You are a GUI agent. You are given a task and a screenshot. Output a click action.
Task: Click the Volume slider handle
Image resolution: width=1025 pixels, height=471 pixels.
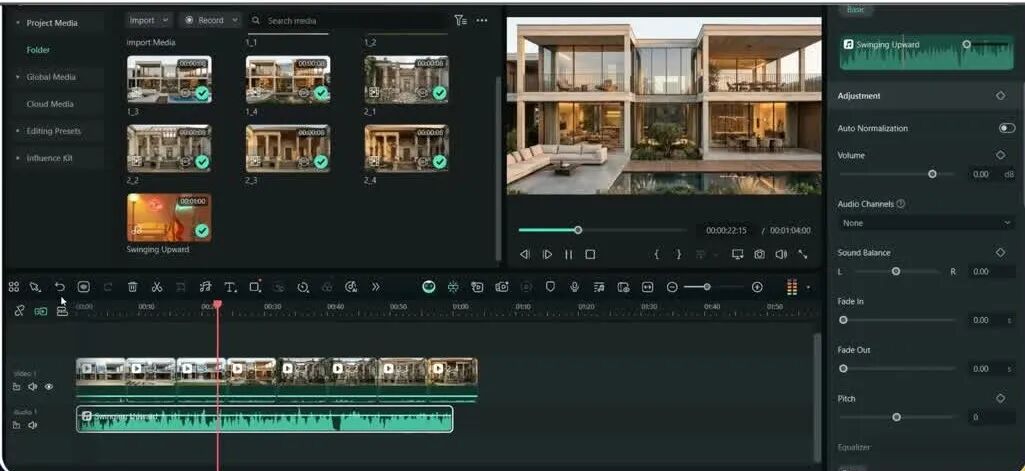932,174
